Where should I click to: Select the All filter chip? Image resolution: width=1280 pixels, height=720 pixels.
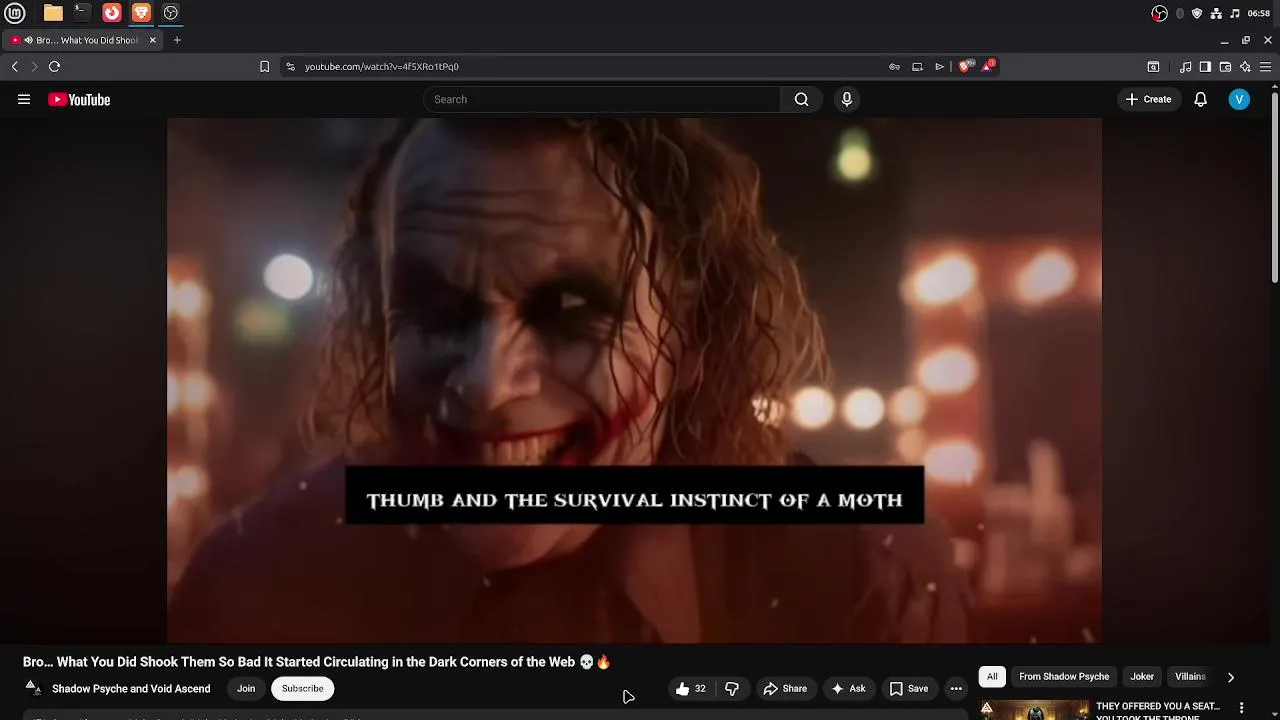coord(992,677)
